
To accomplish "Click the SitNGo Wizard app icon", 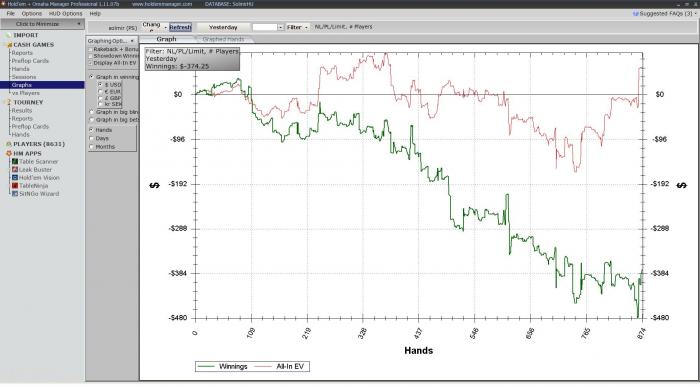I will pyautogui.click(x=15, y=194).
